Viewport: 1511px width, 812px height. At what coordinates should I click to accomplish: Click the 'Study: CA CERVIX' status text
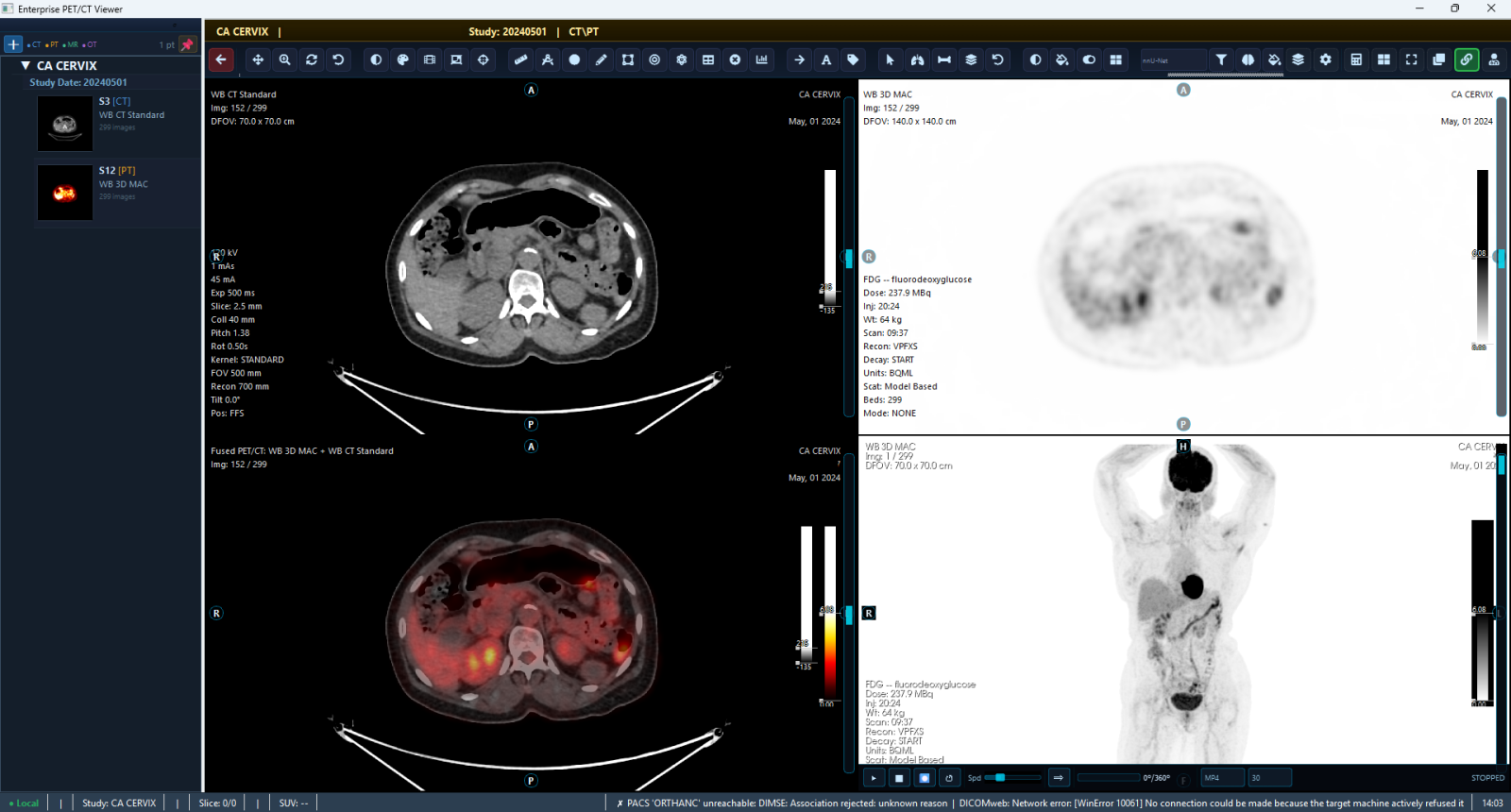119,804
